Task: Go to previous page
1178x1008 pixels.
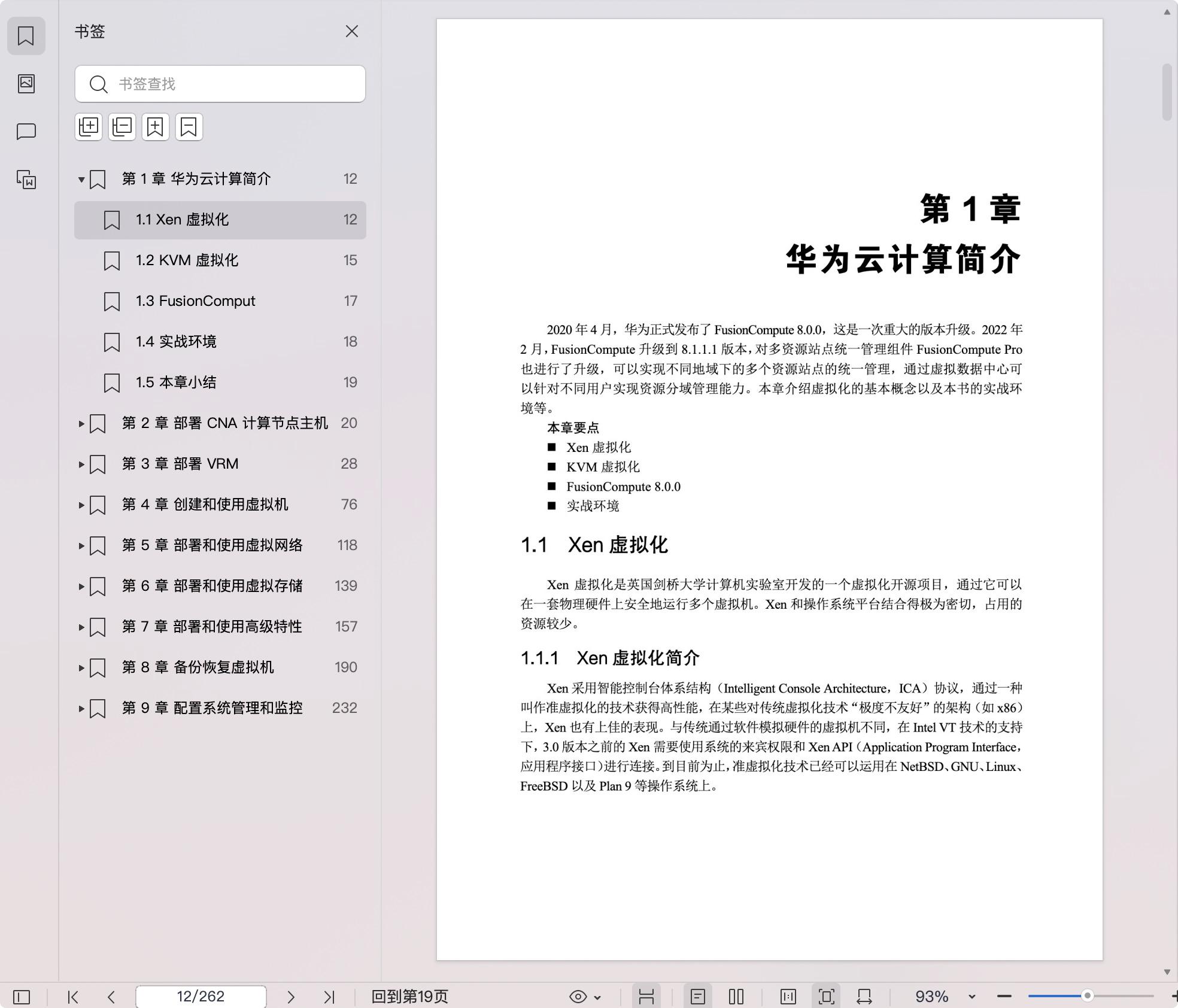Action: tap(111, 997)
